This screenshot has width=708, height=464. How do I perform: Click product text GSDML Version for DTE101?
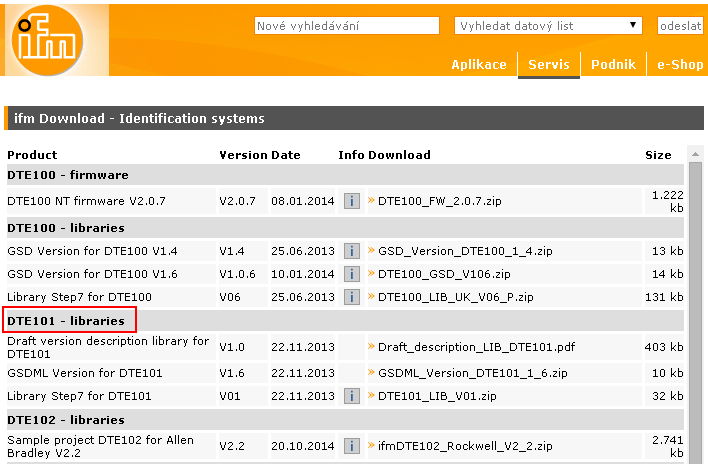84,373
